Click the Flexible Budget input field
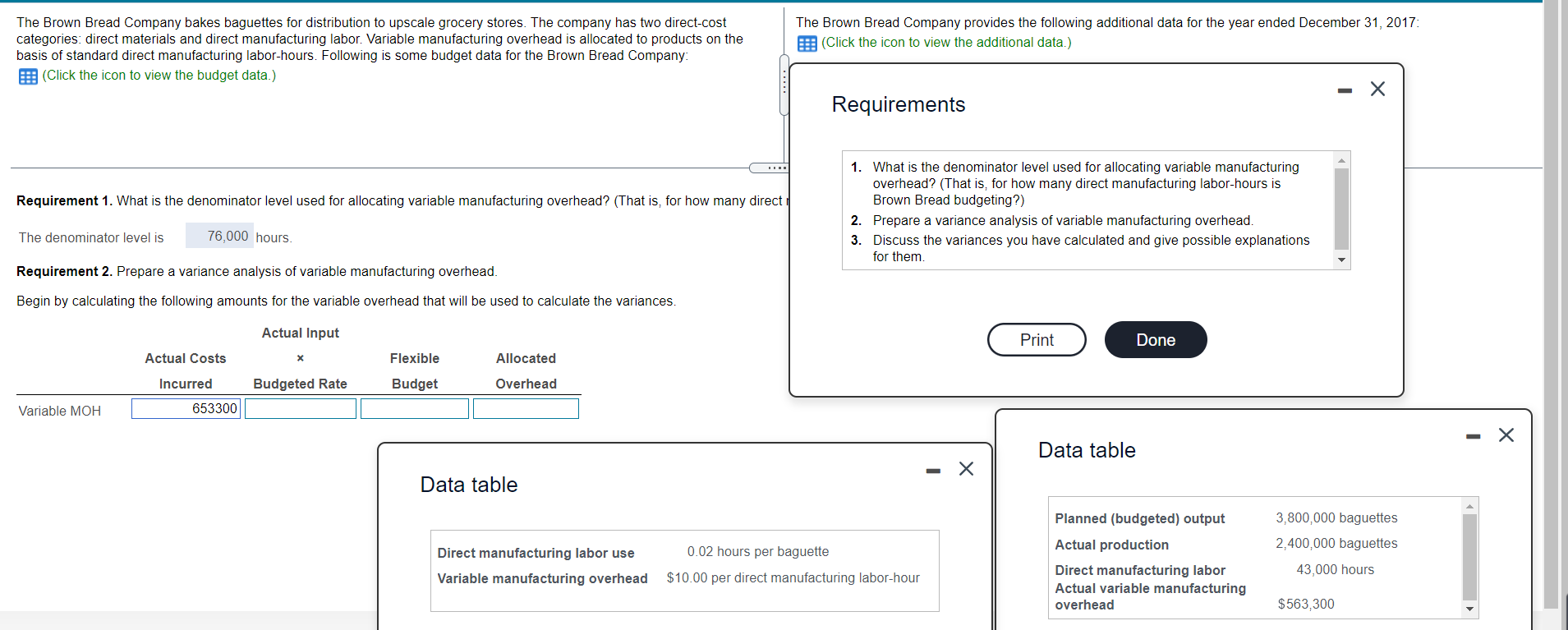1568x630 pixels. tap(415, 408)
